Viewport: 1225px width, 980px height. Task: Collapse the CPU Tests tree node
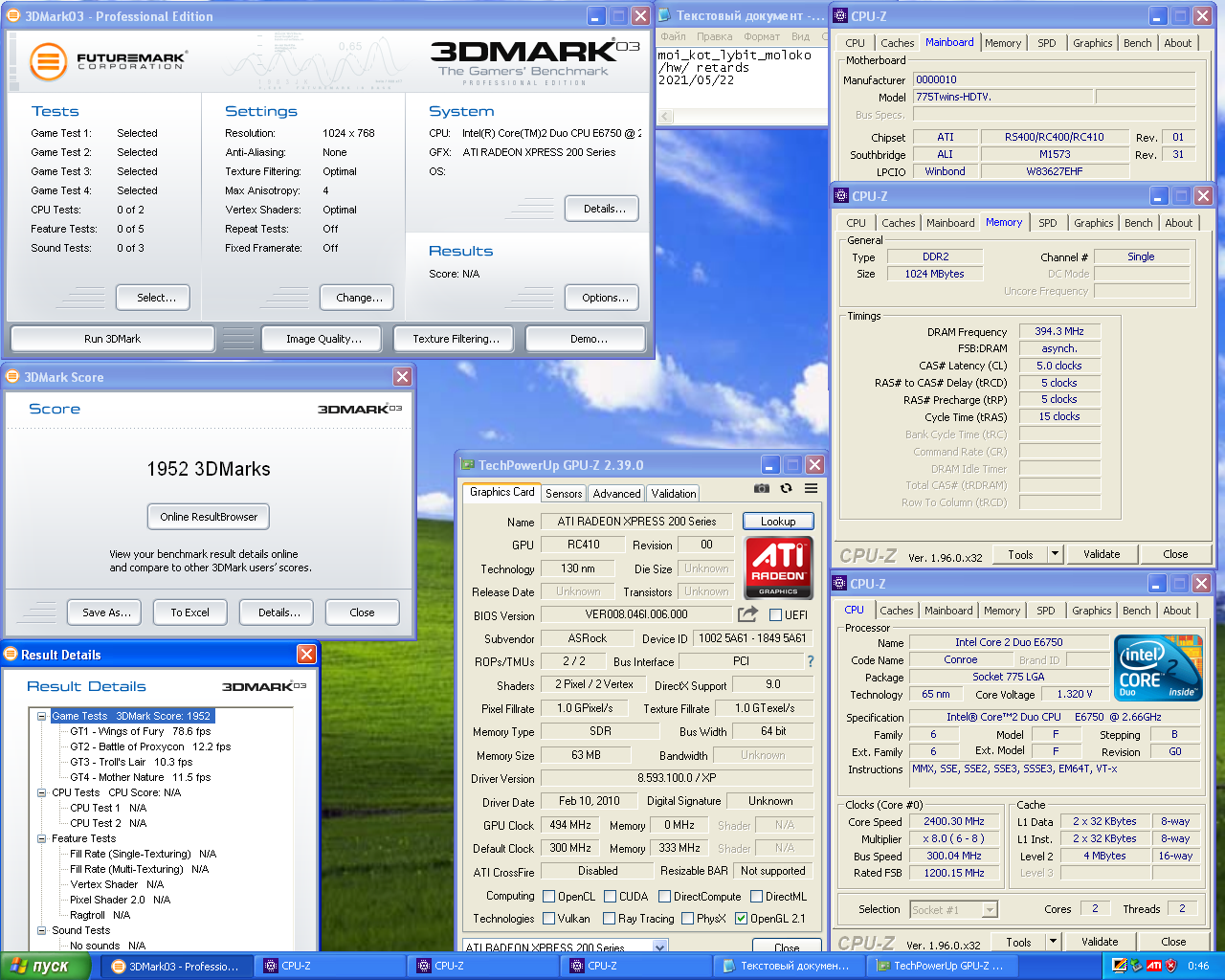[42, 792]
